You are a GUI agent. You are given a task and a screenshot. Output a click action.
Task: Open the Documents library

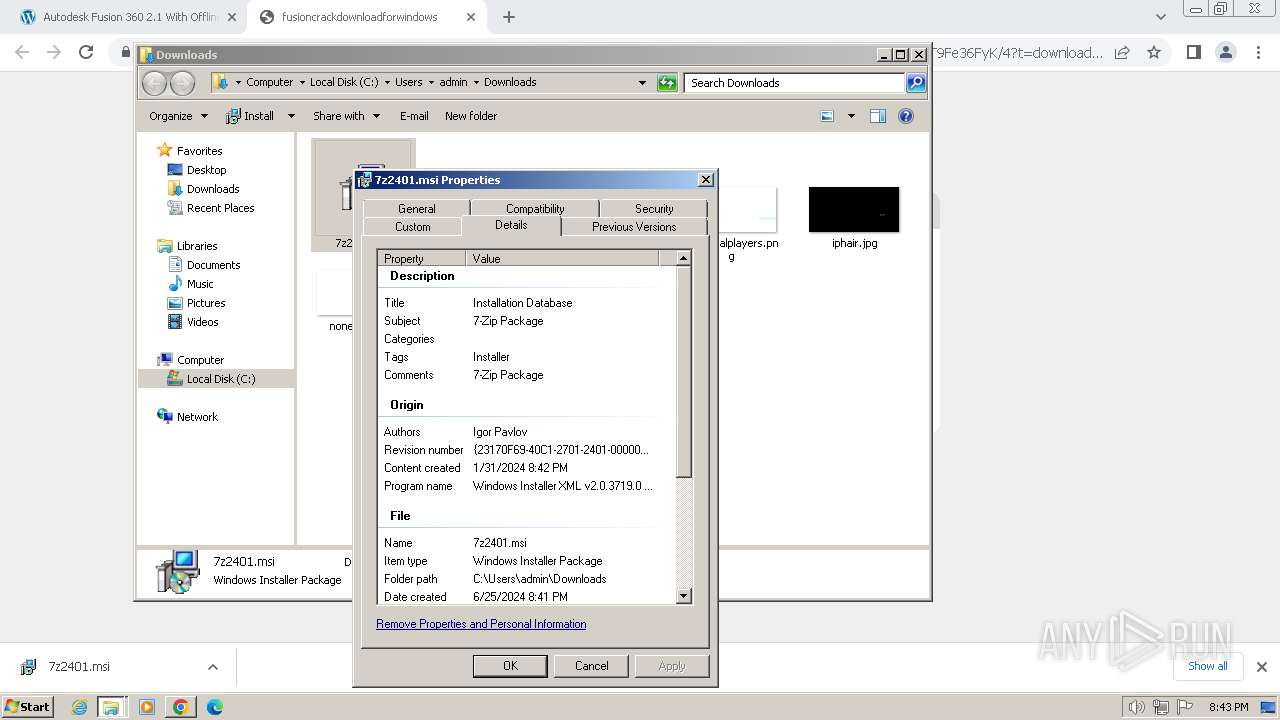coord(213,265)
